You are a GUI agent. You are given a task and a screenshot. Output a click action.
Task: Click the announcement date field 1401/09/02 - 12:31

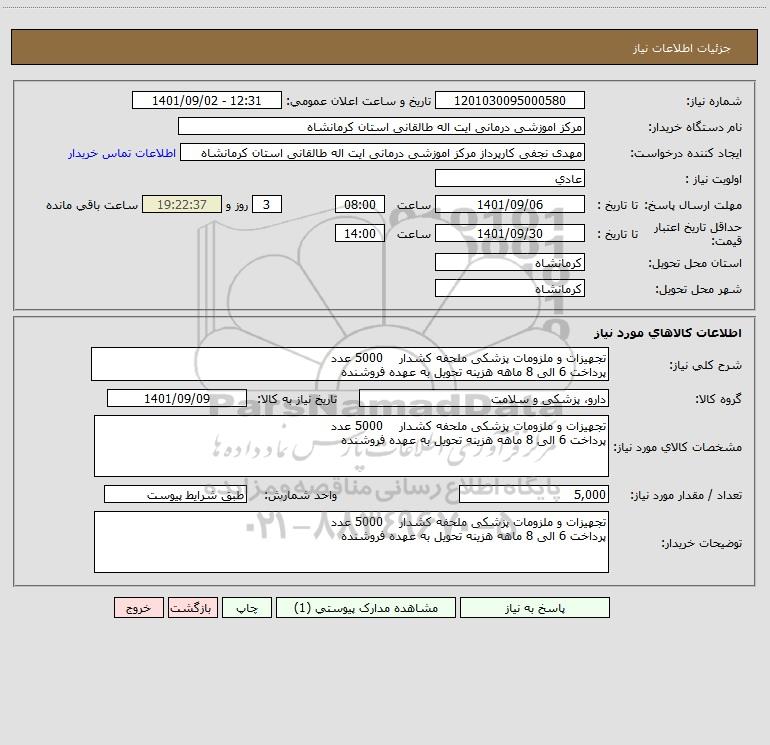(x=207, y=100)
